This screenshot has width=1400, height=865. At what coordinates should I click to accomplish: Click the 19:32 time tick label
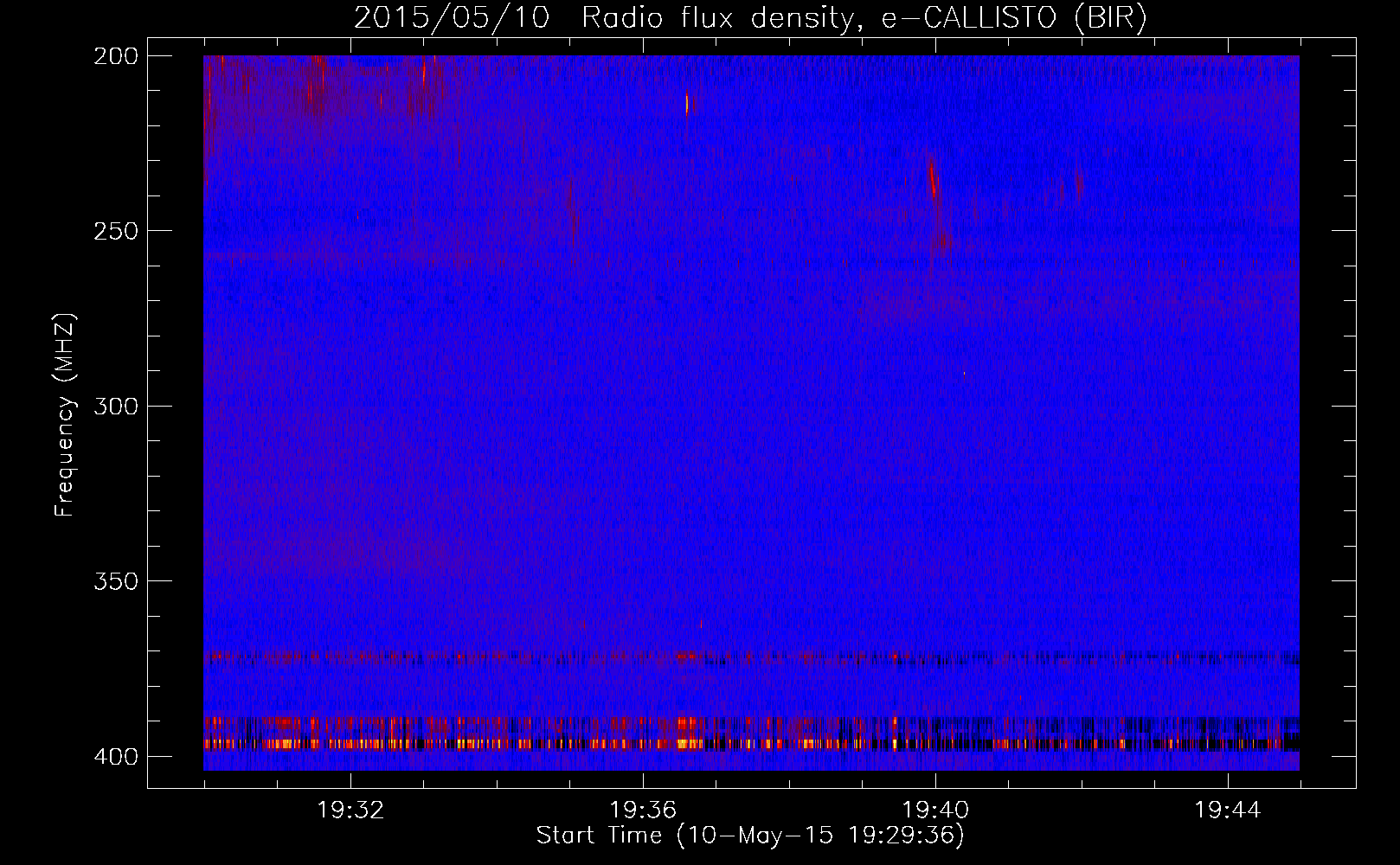350,811
